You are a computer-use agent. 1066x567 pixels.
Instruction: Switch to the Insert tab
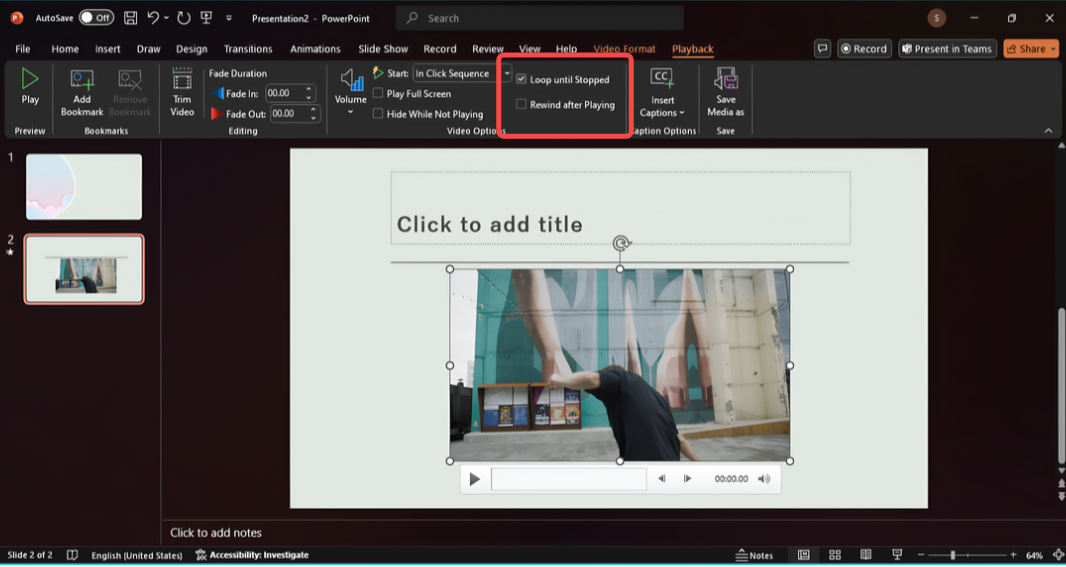click(107, 49)
